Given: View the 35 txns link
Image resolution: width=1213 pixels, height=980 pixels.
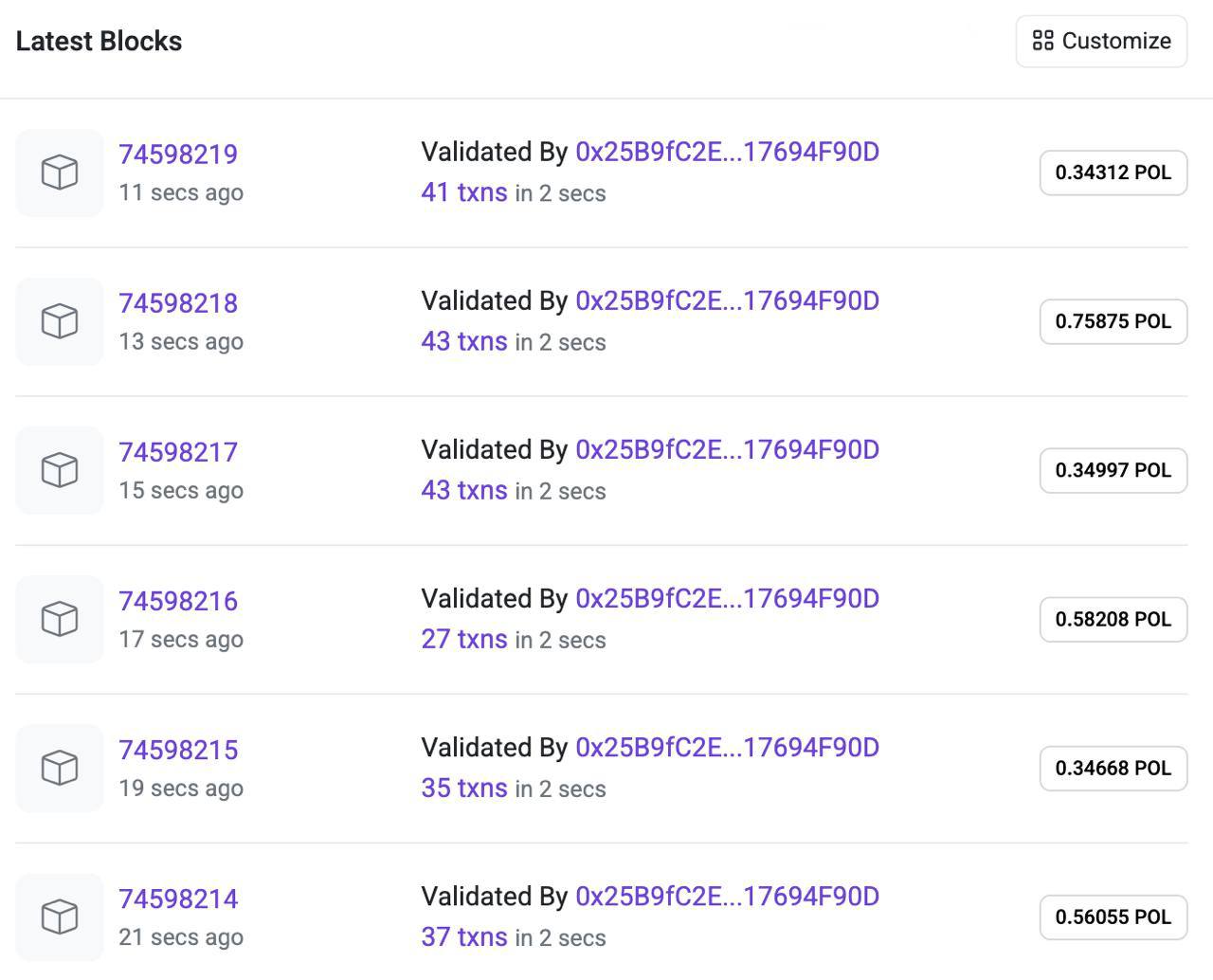Looking at the screenshot, I should (464, 788).
